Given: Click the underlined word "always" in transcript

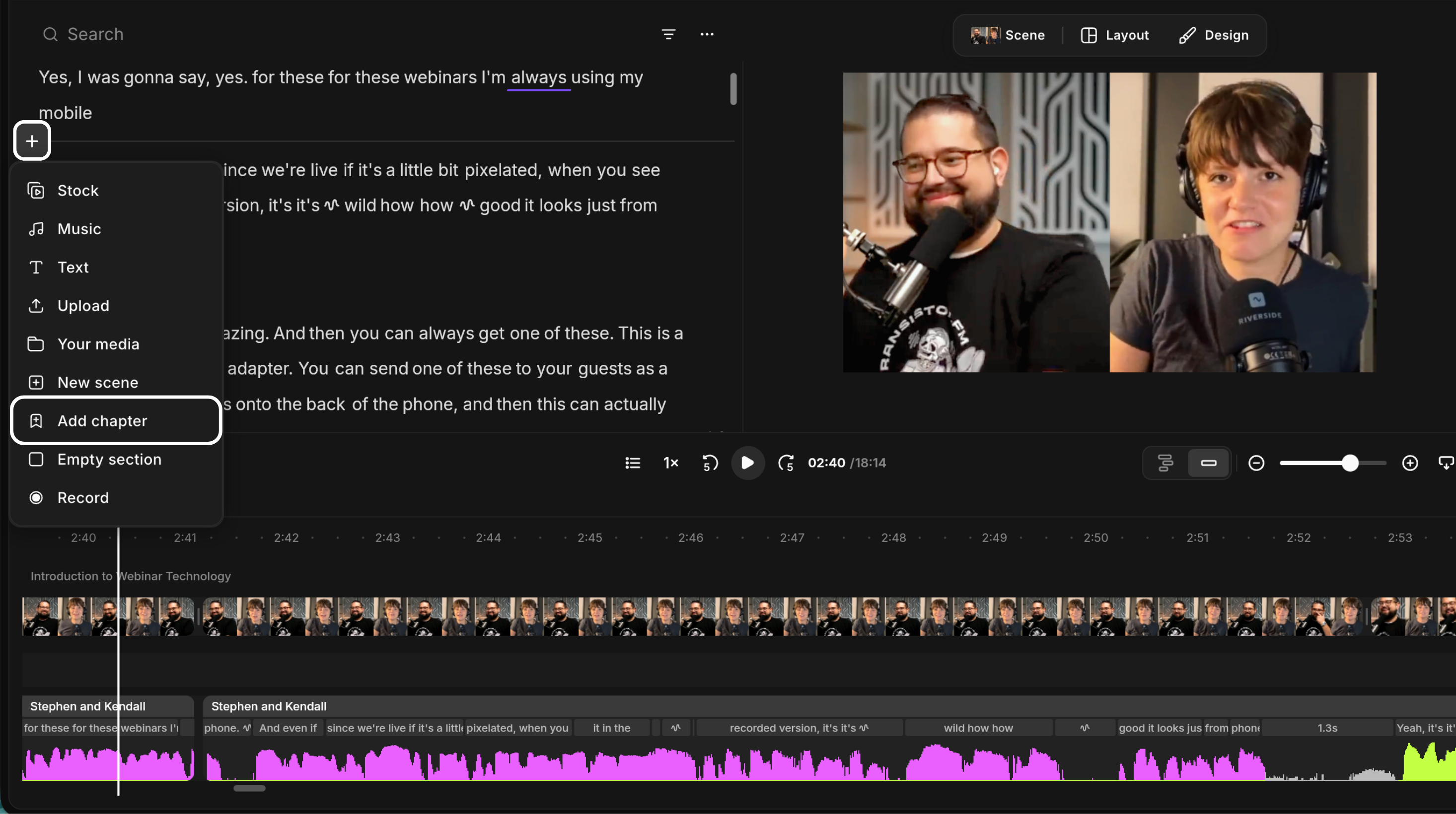Looking at the screenshot, I should pyautogui.click(x=539, y=77).
